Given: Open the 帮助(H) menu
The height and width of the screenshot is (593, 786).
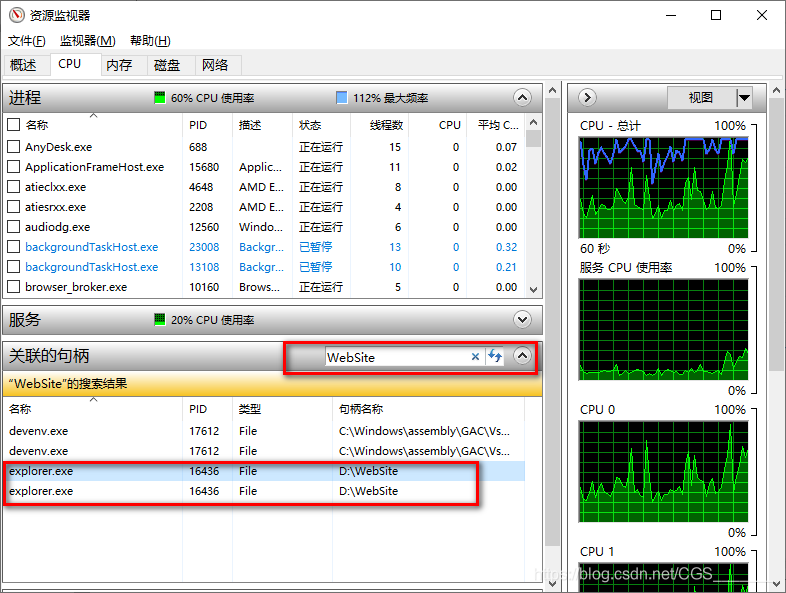Looking at the screenshot, I should [150, 41].
